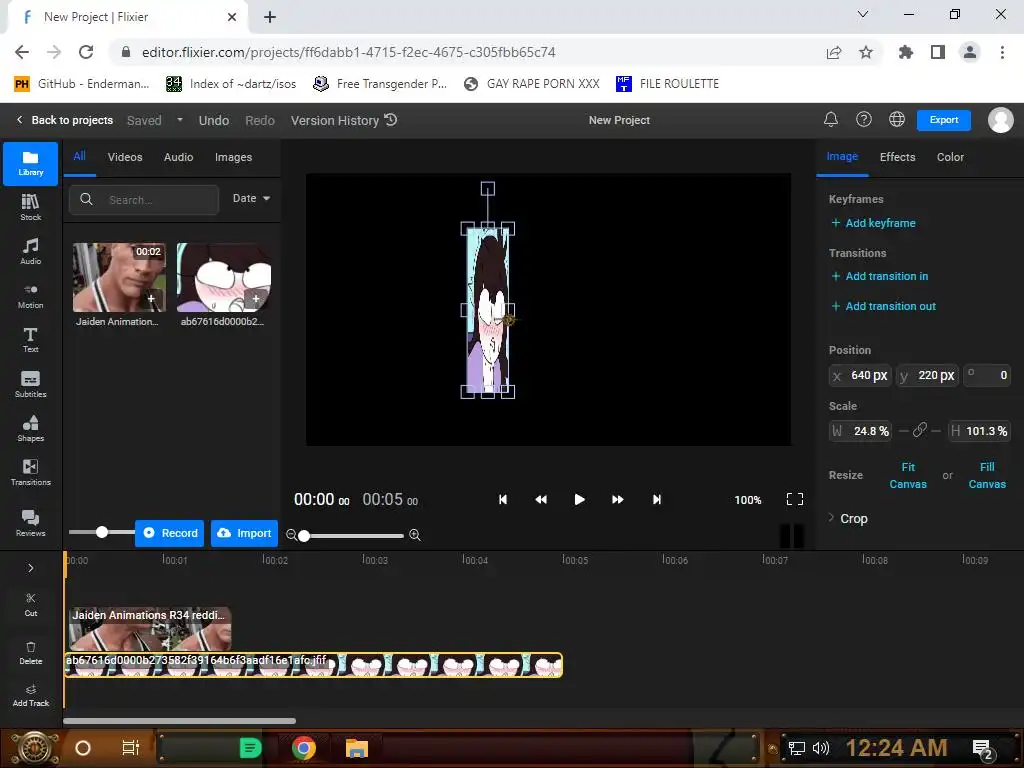Select the Jaiden Animation video thumbnail

click(x=119, y=278)
